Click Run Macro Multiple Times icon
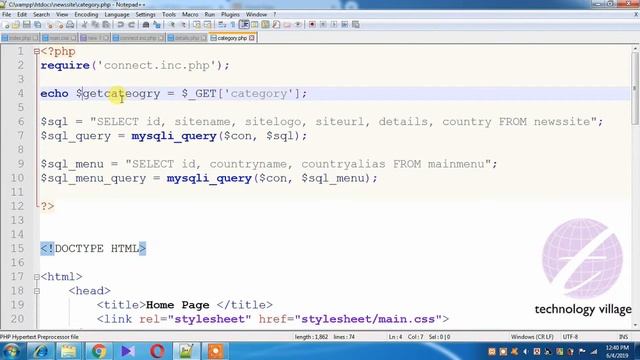 pos(345,25)
